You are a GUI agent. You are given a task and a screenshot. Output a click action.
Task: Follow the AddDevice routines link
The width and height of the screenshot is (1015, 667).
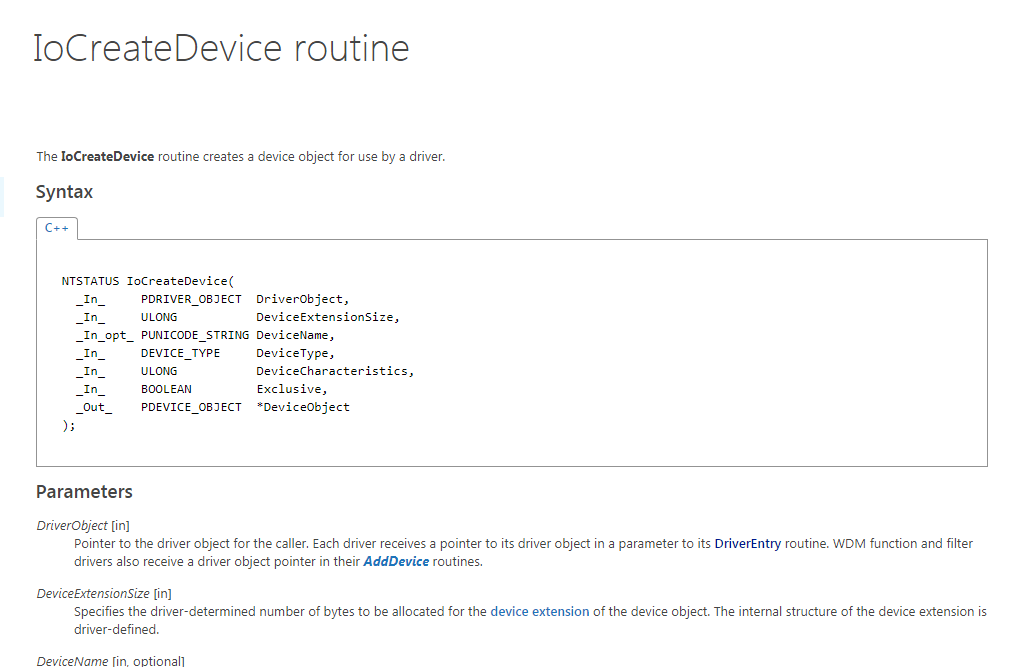coord(396,562)
